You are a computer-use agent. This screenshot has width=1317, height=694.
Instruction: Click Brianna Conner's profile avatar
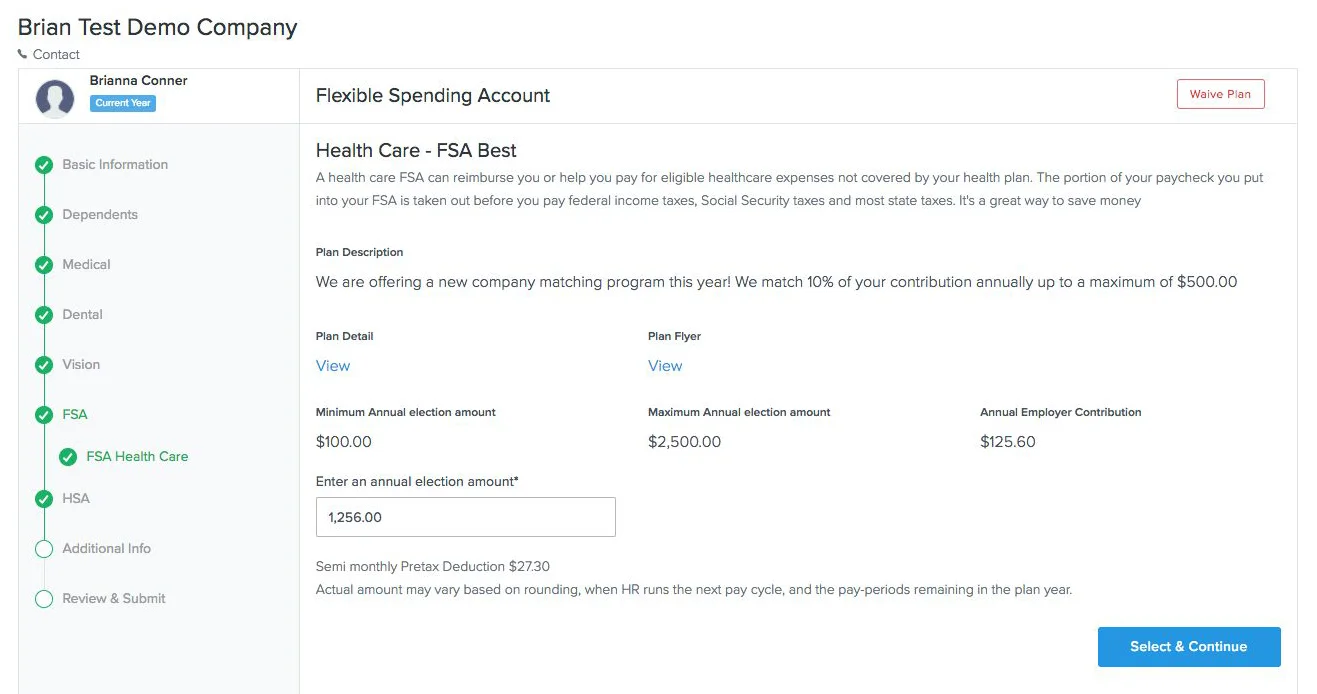pyautogui.click(x=55, y=99)
